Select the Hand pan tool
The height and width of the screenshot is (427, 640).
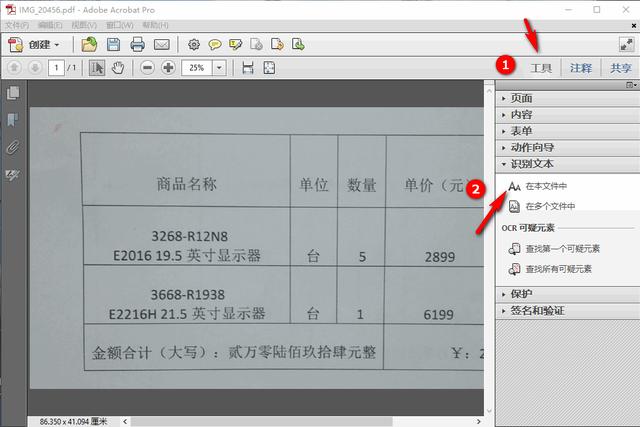pyautogui.click(x=118, y=68)
